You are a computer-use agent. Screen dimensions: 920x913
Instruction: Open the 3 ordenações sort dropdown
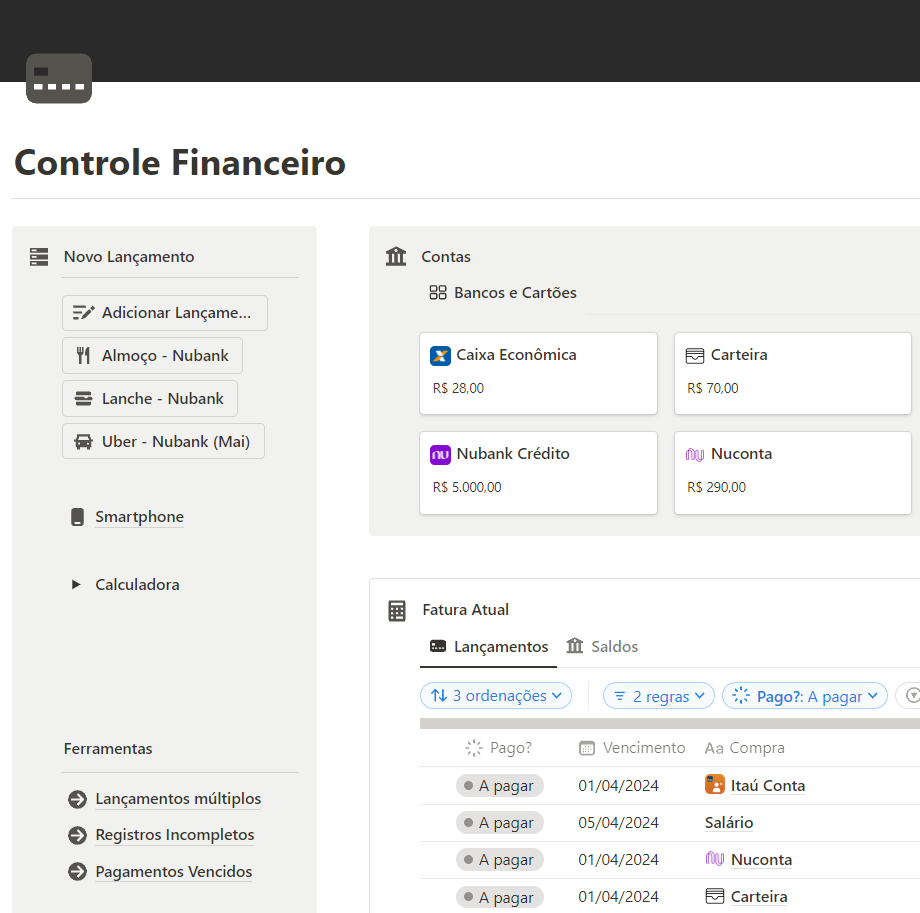tap(496, 696)
